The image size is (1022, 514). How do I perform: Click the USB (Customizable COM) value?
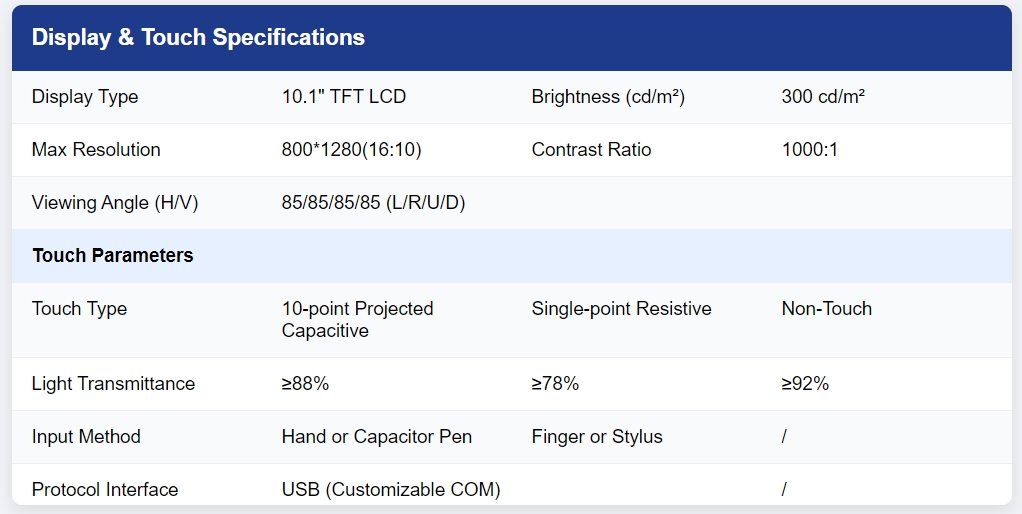click(x=391, y=489)
